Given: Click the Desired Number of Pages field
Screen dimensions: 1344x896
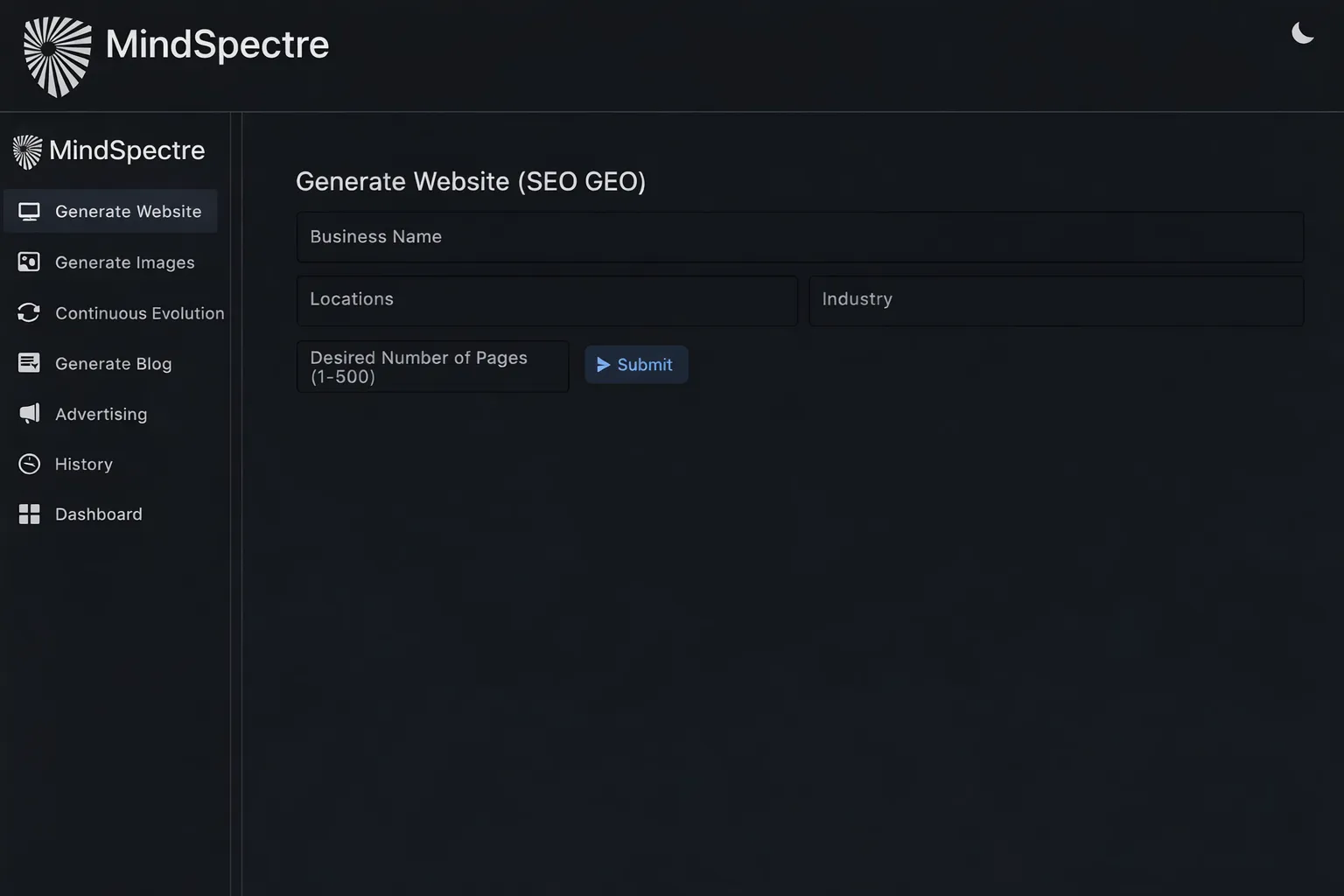Looking at the screenshot, I should click(432, 366).
